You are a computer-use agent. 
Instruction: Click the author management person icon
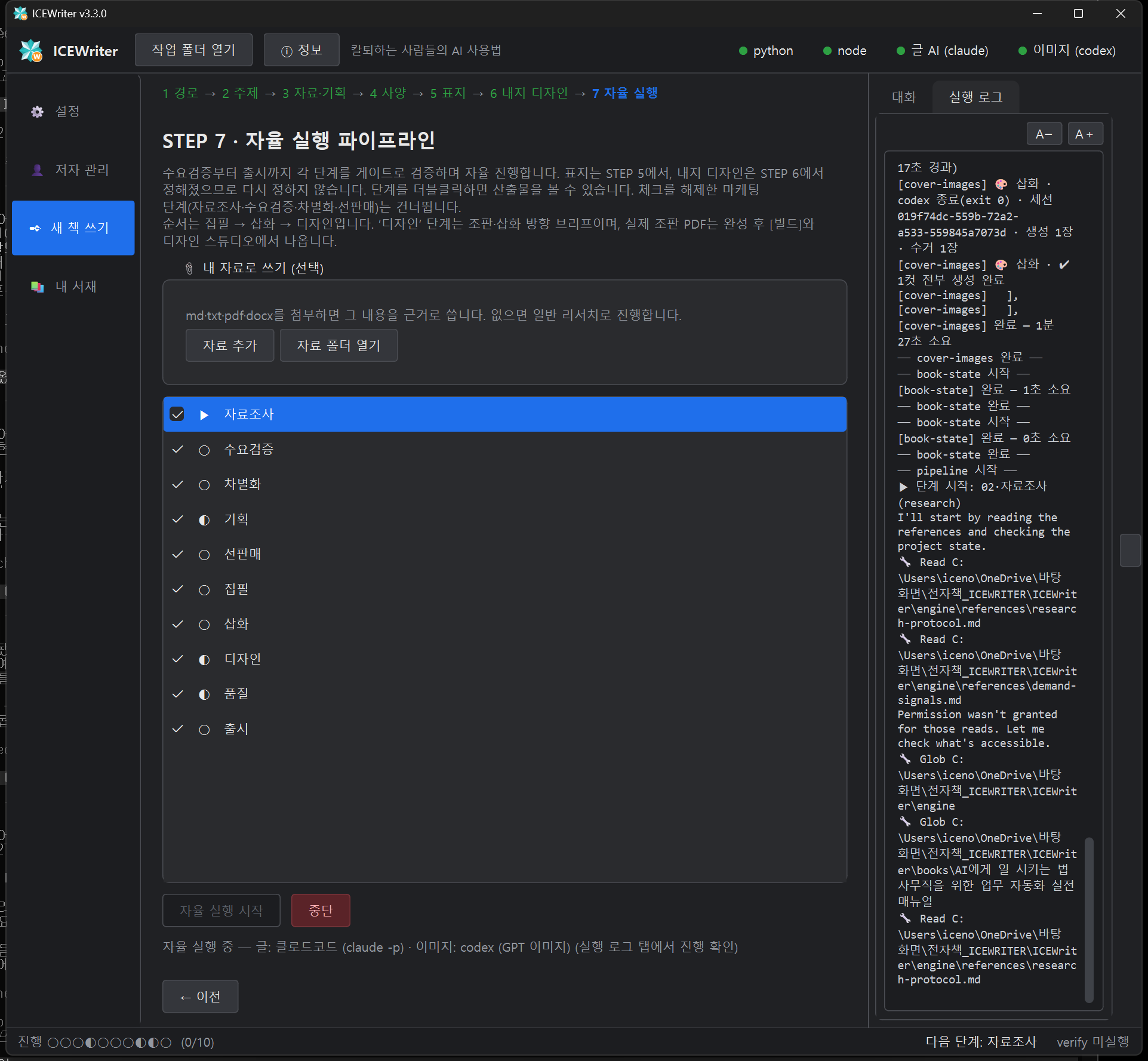click(37, 170)
